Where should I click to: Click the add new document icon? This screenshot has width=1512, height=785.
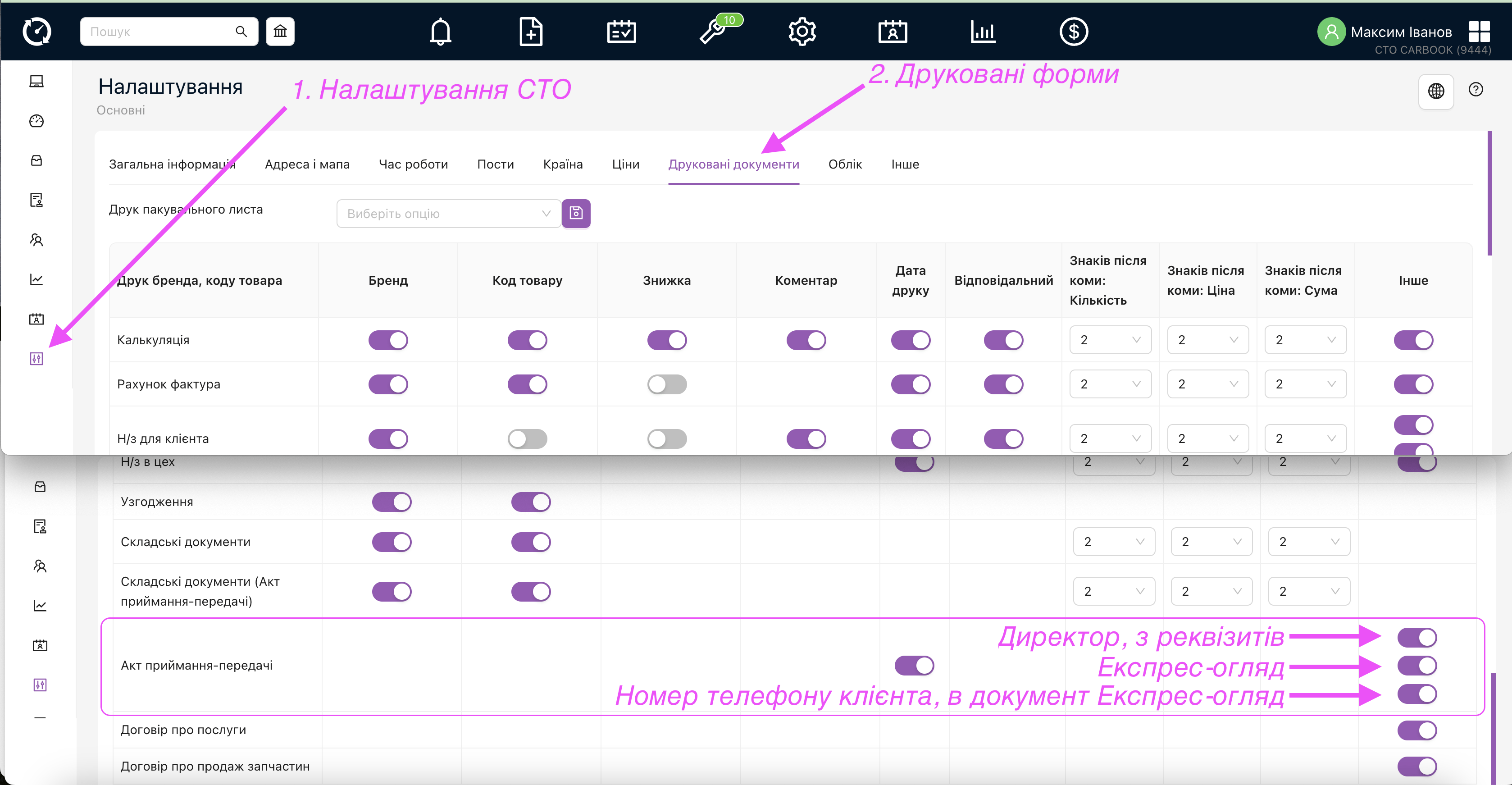pos(531,32)
